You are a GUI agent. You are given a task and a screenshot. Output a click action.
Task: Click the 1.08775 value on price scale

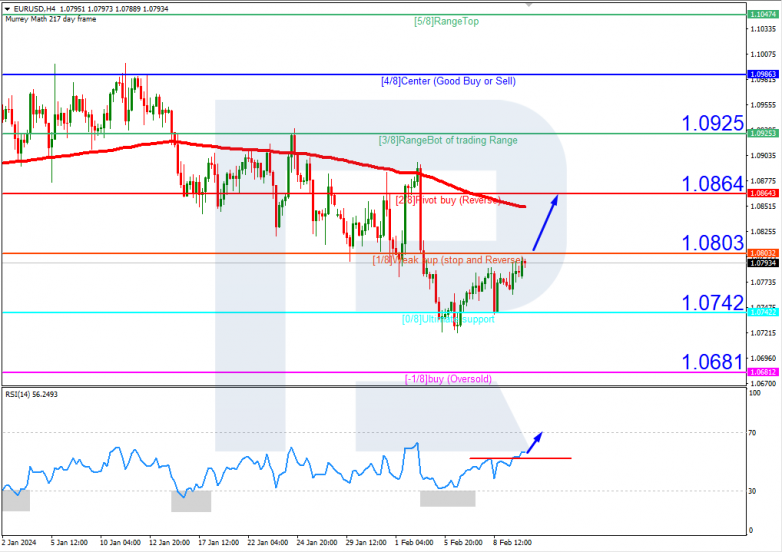763,181
